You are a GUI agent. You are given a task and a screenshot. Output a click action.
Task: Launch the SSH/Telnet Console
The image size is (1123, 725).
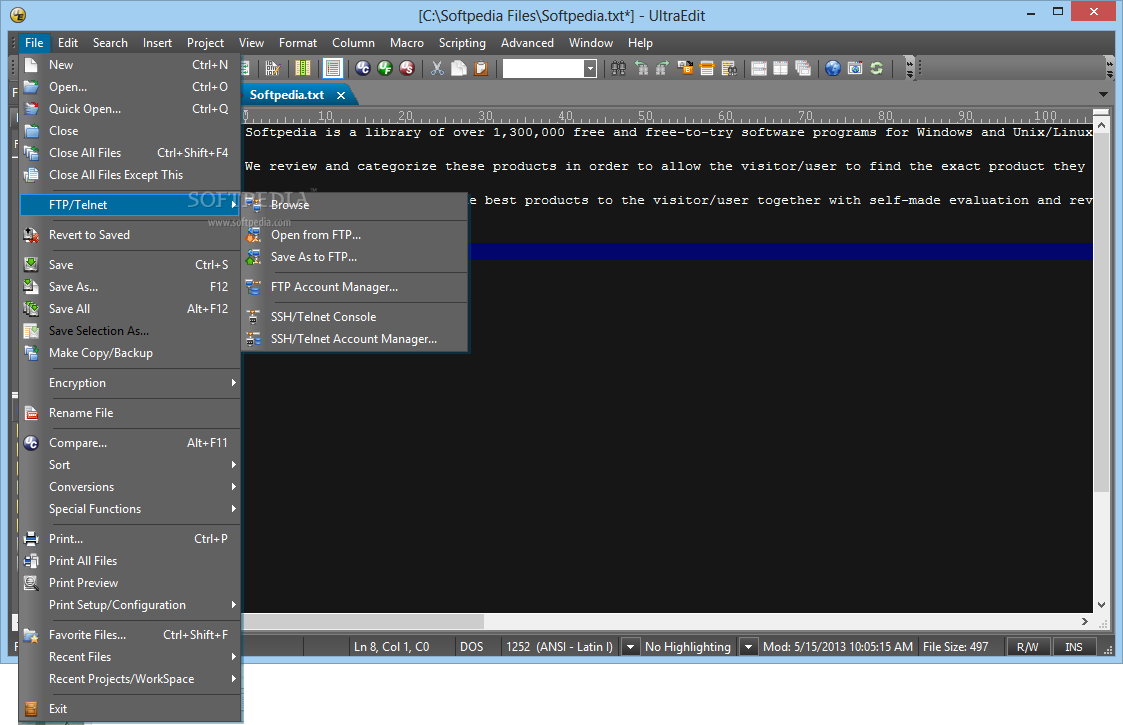355,317
